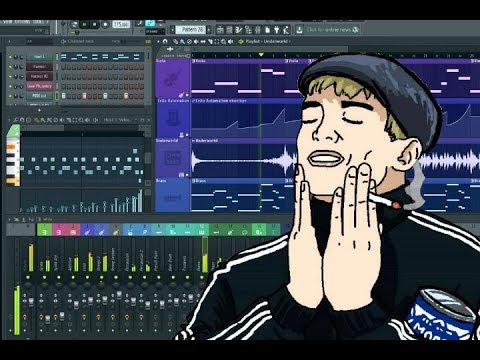Open the Channel rack All filter dropdown

pyautogui.click(x=39, y=41)
